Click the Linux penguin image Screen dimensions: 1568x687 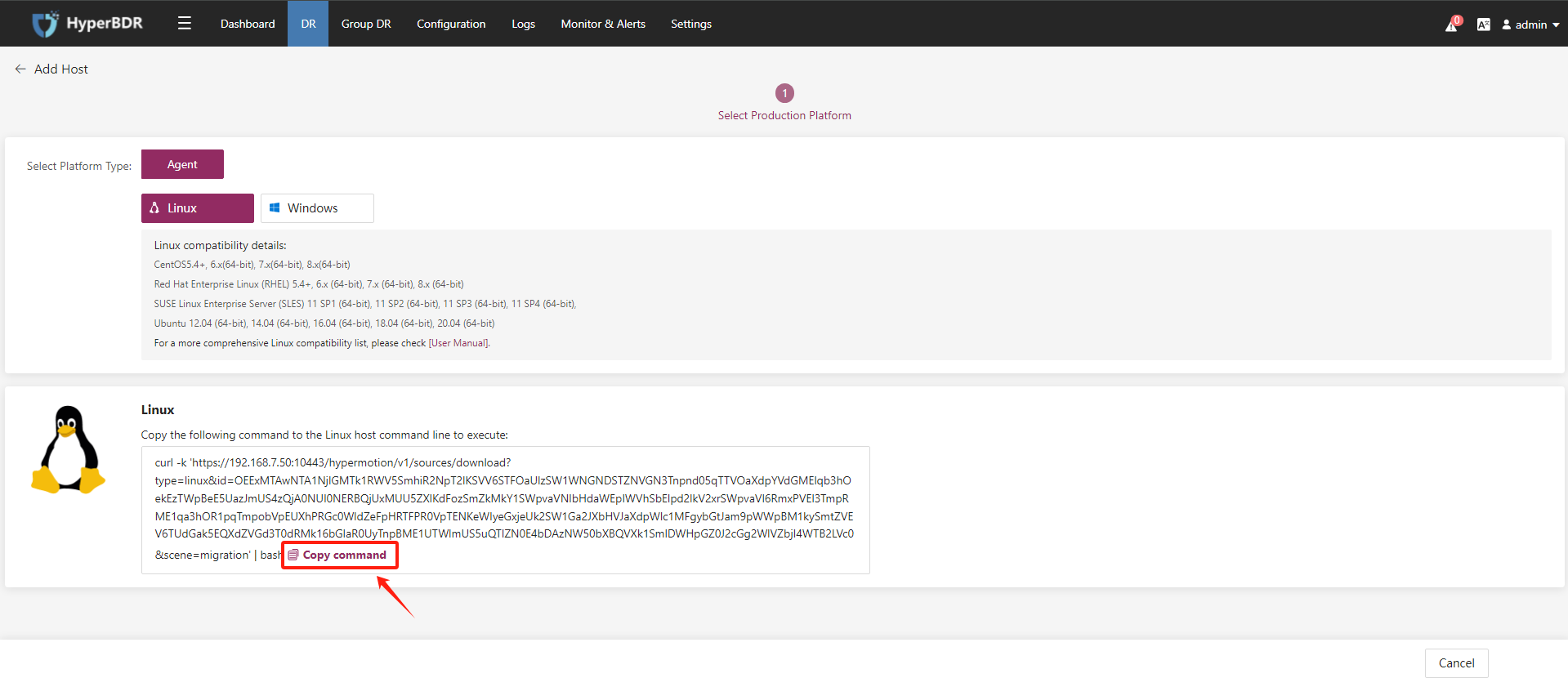pyautogui.click(x=69, y=450)
